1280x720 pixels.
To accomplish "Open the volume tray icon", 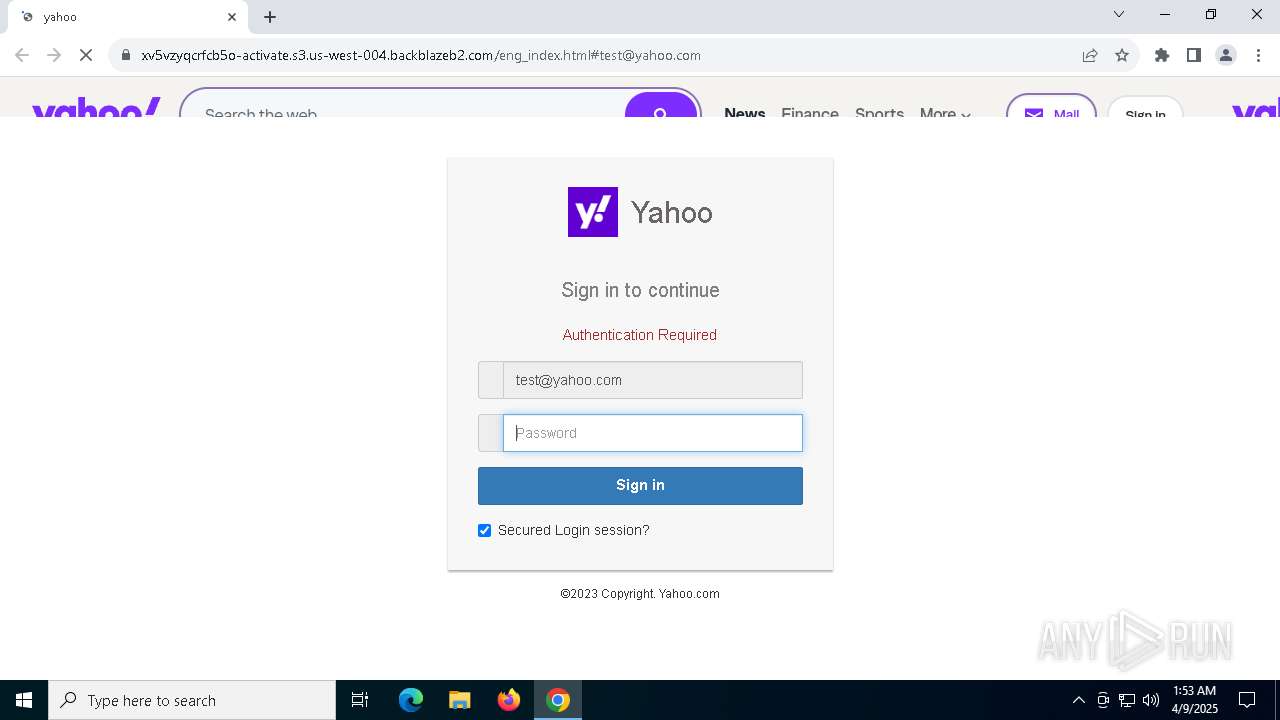I will click(x=1151, y=700).
